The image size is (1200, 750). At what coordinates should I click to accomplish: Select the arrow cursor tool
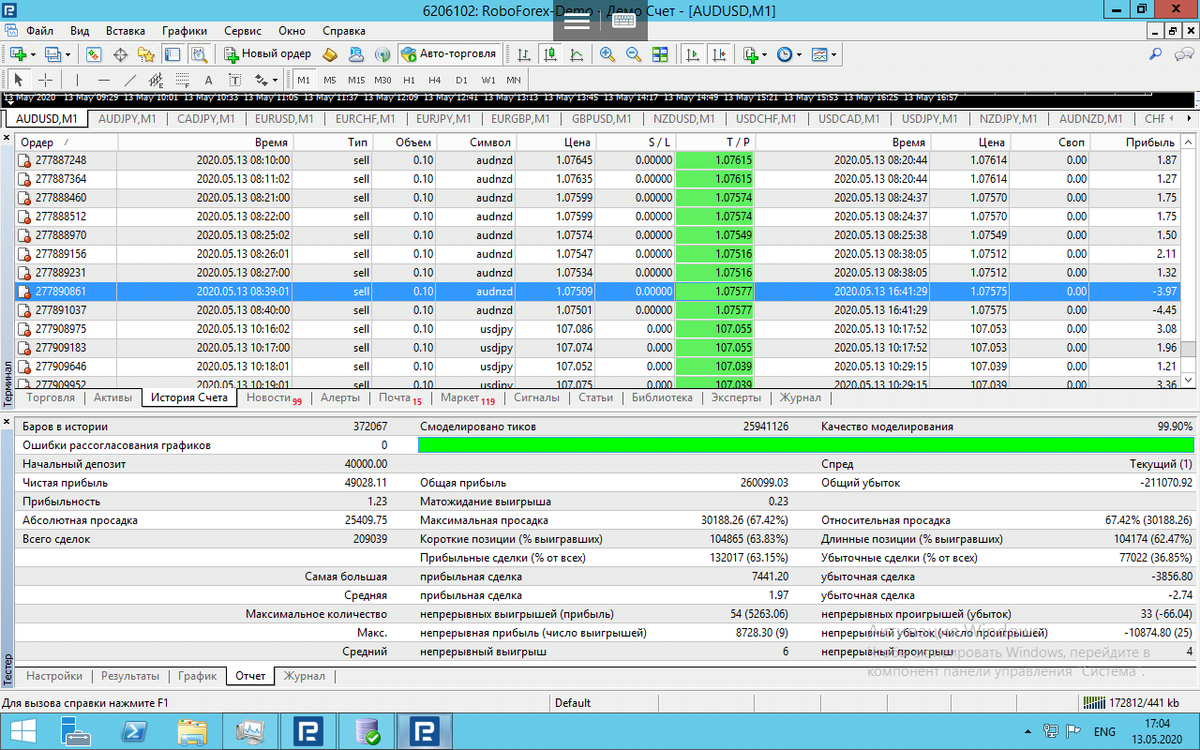coord(19,80)
